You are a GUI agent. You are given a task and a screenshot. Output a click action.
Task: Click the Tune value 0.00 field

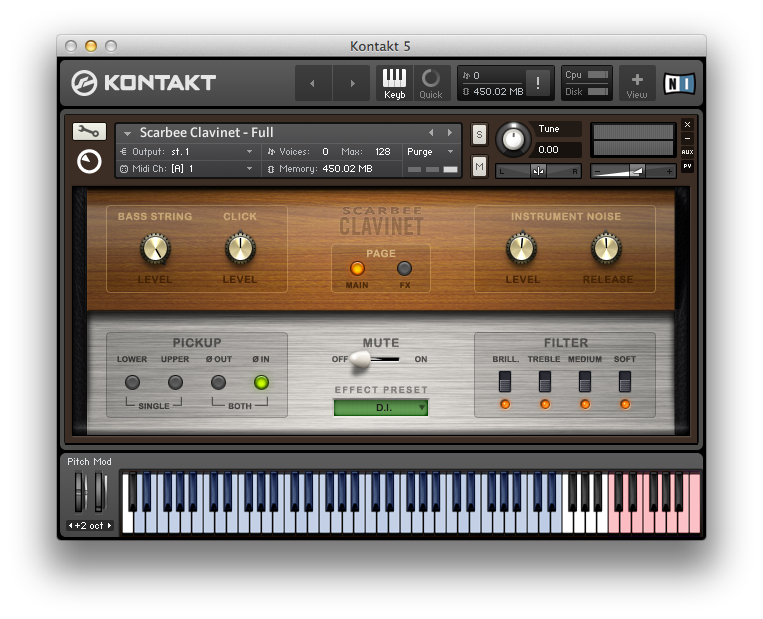(557, 150)
